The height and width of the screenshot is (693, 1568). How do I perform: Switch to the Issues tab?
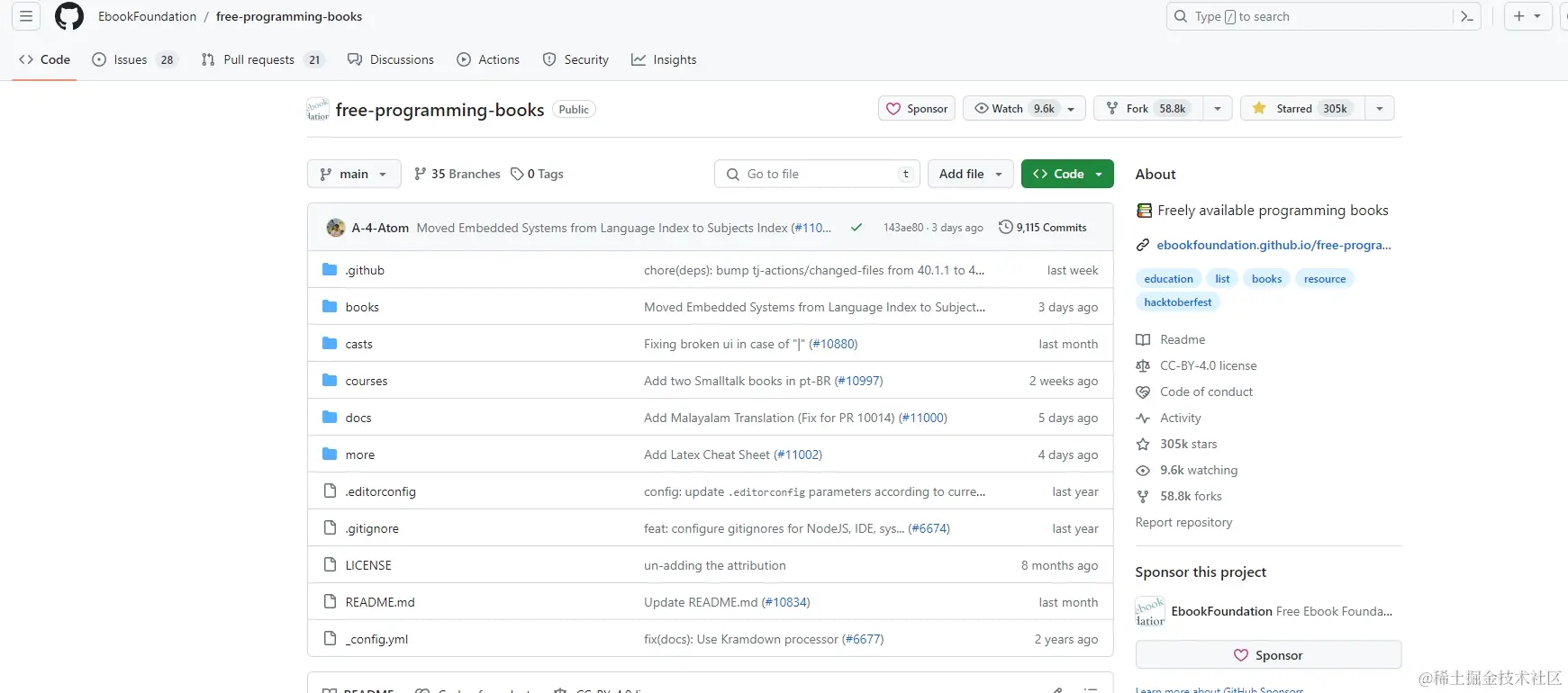[x=134, y=59]
